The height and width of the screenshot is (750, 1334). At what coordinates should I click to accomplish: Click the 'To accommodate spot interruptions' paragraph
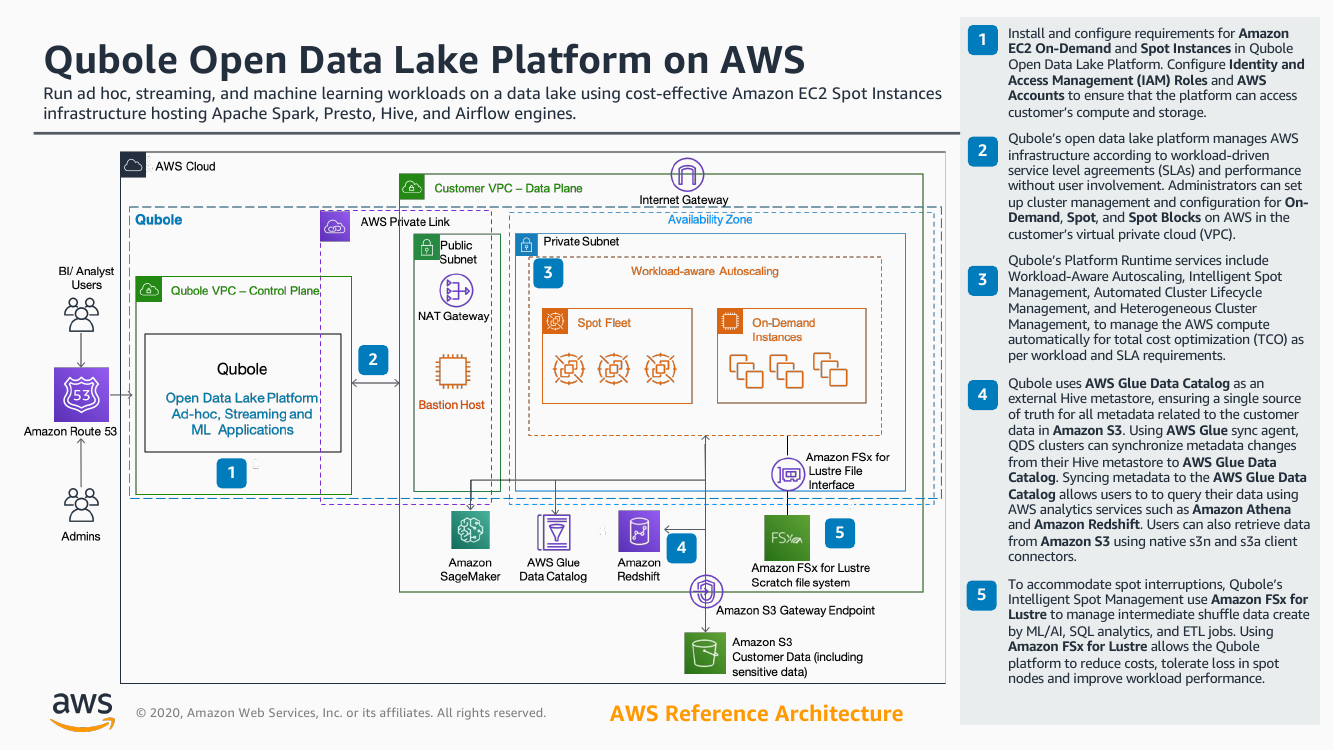[1158, 631]
